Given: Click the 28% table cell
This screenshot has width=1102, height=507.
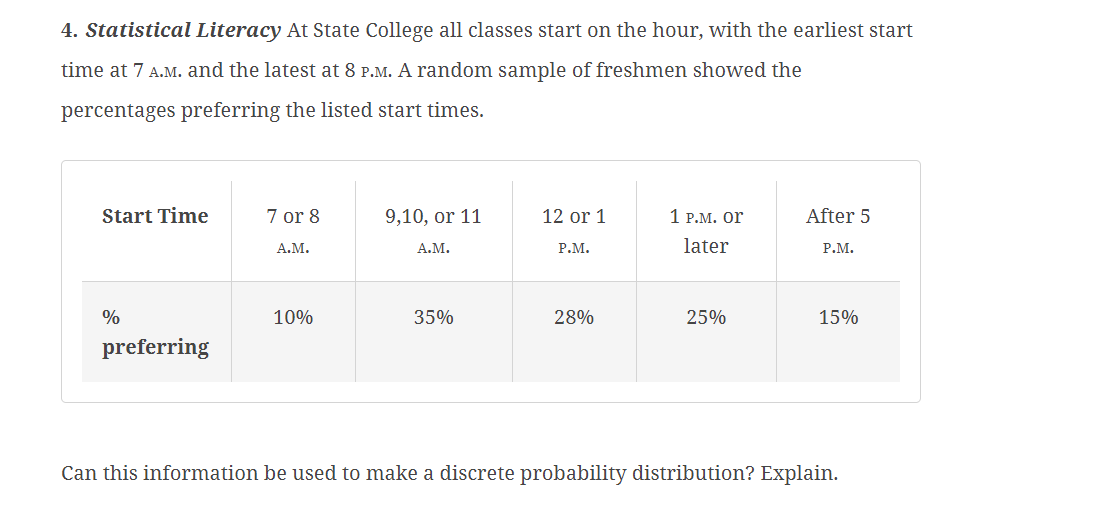Looking at the screenshot, I should 574,332.
